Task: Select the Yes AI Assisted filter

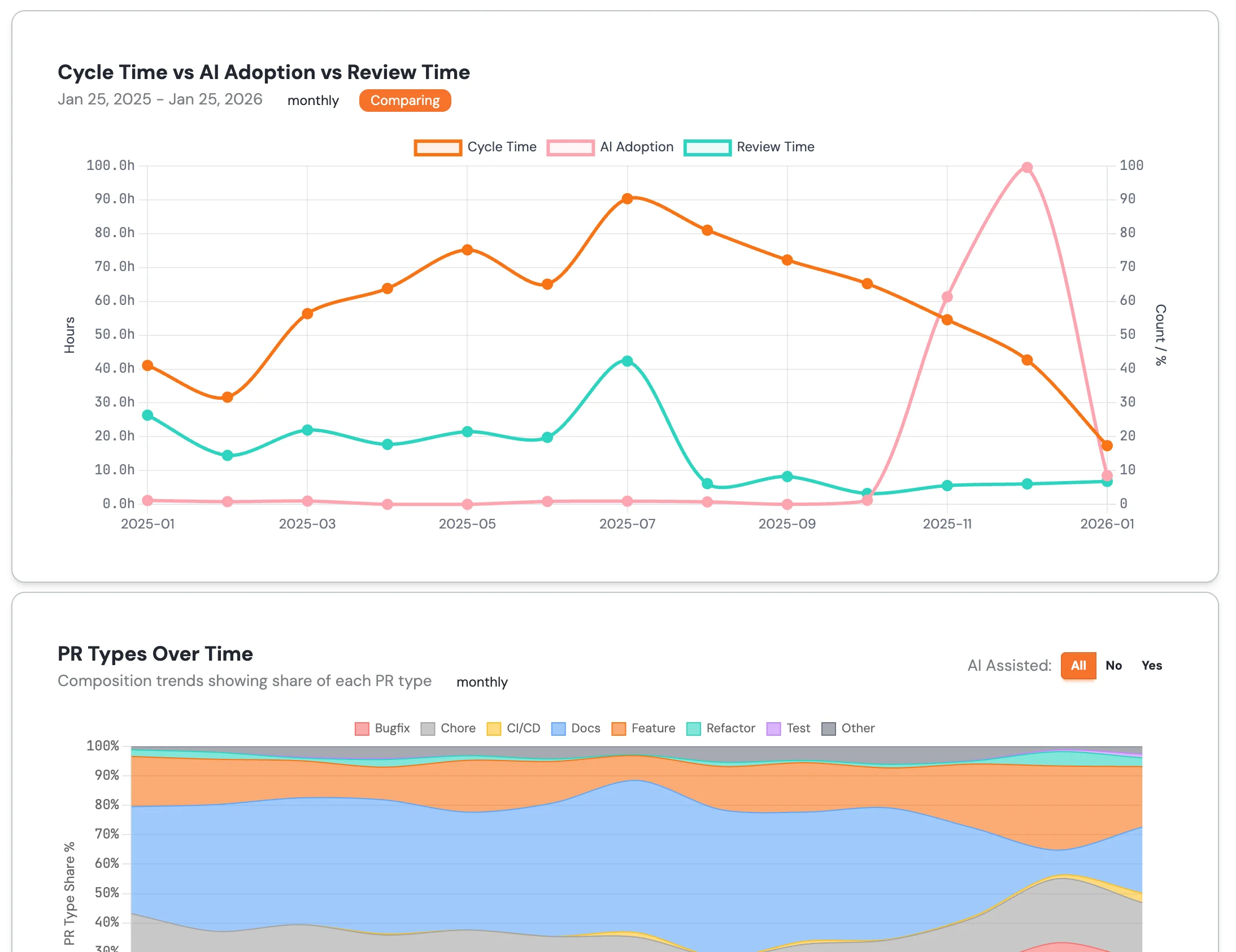Action: (x=1151, y=665)
